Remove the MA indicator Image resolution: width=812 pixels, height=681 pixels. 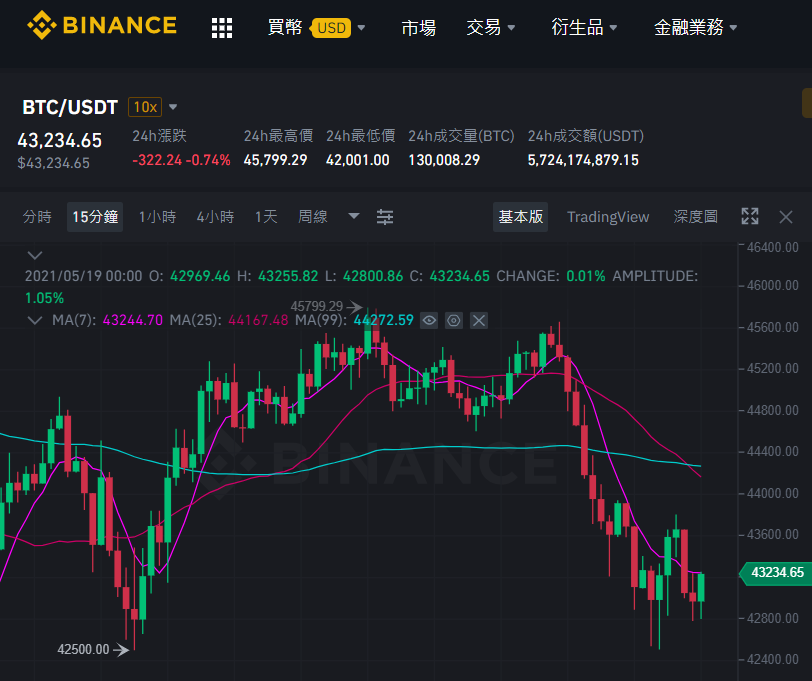(x=478, y=321)
